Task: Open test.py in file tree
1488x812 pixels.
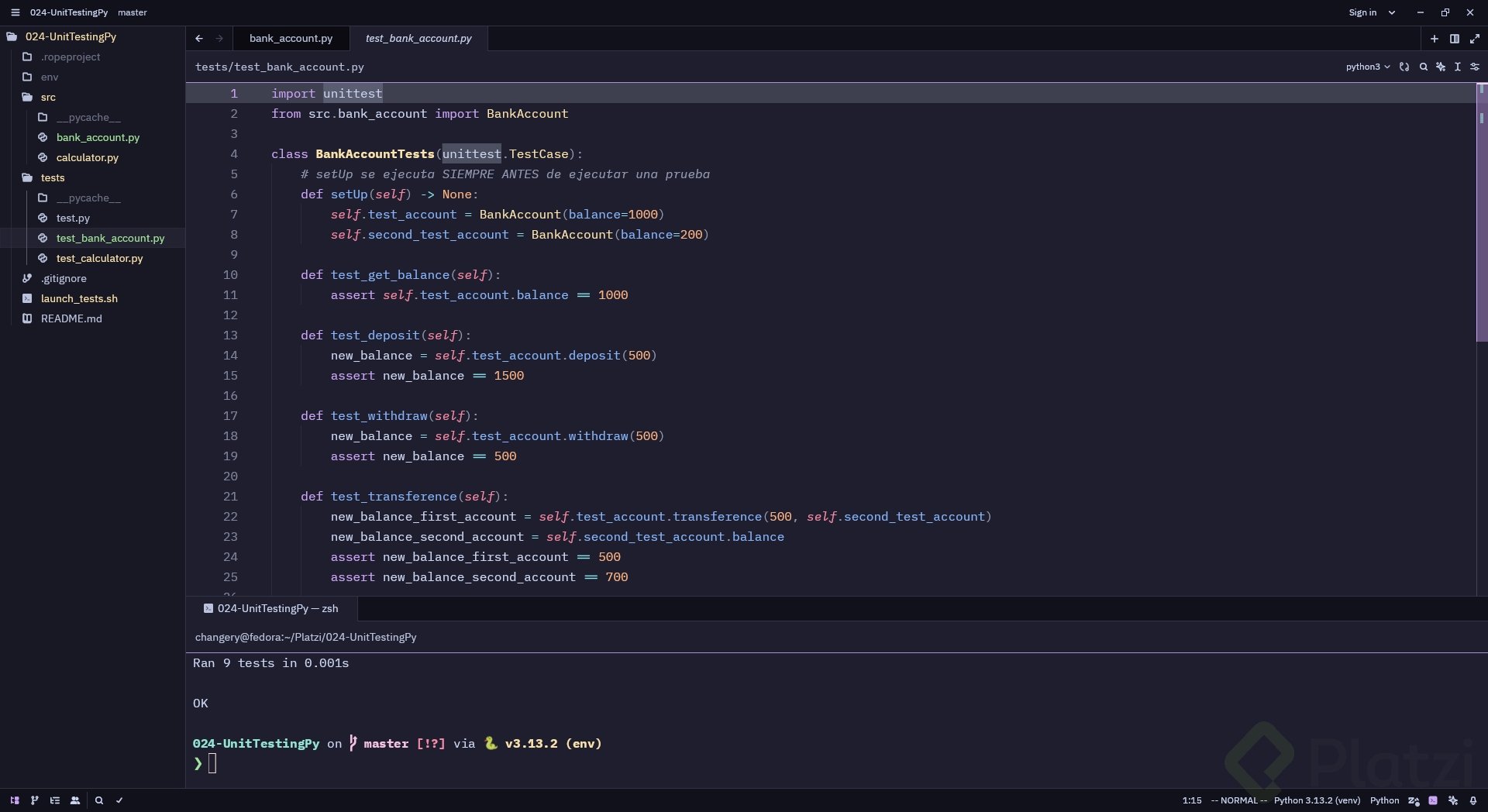Action: tap(73, 218)
